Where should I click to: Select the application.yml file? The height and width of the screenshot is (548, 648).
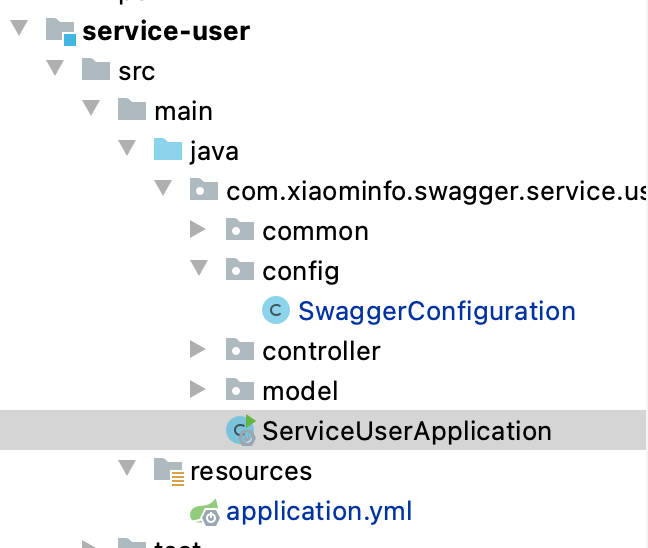coord(319,512)
